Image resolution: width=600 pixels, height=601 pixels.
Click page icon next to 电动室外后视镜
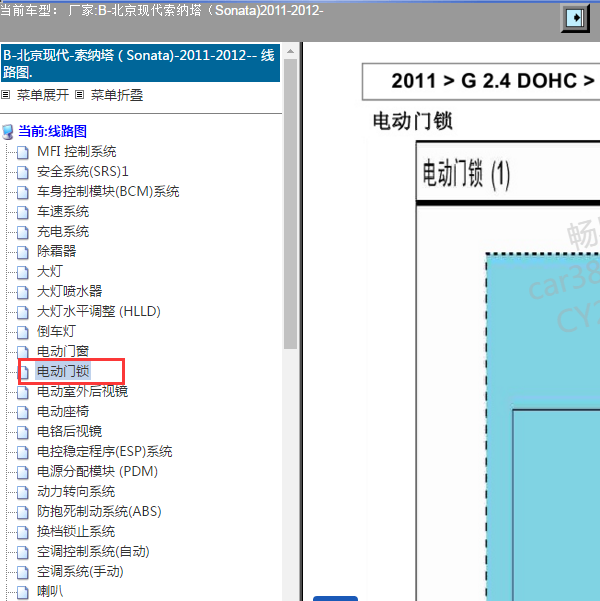[x=23, y=392]
